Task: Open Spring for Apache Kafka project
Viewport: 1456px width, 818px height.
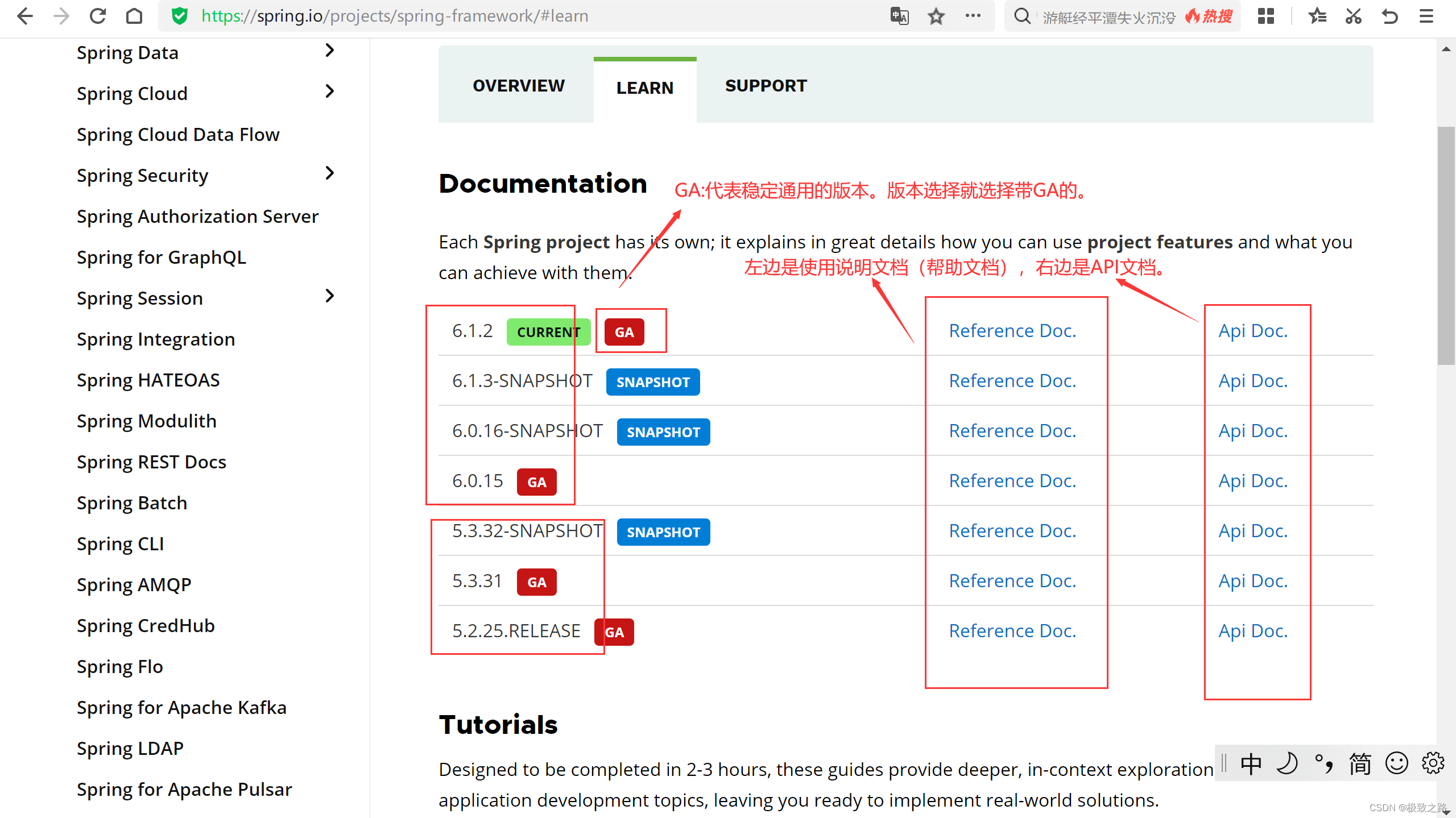Action: [x=181, y=708]
